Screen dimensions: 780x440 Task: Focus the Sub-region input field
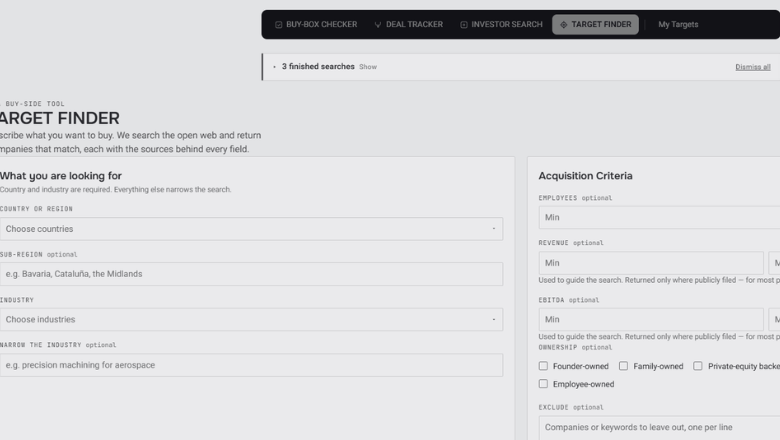click(251, 274)
